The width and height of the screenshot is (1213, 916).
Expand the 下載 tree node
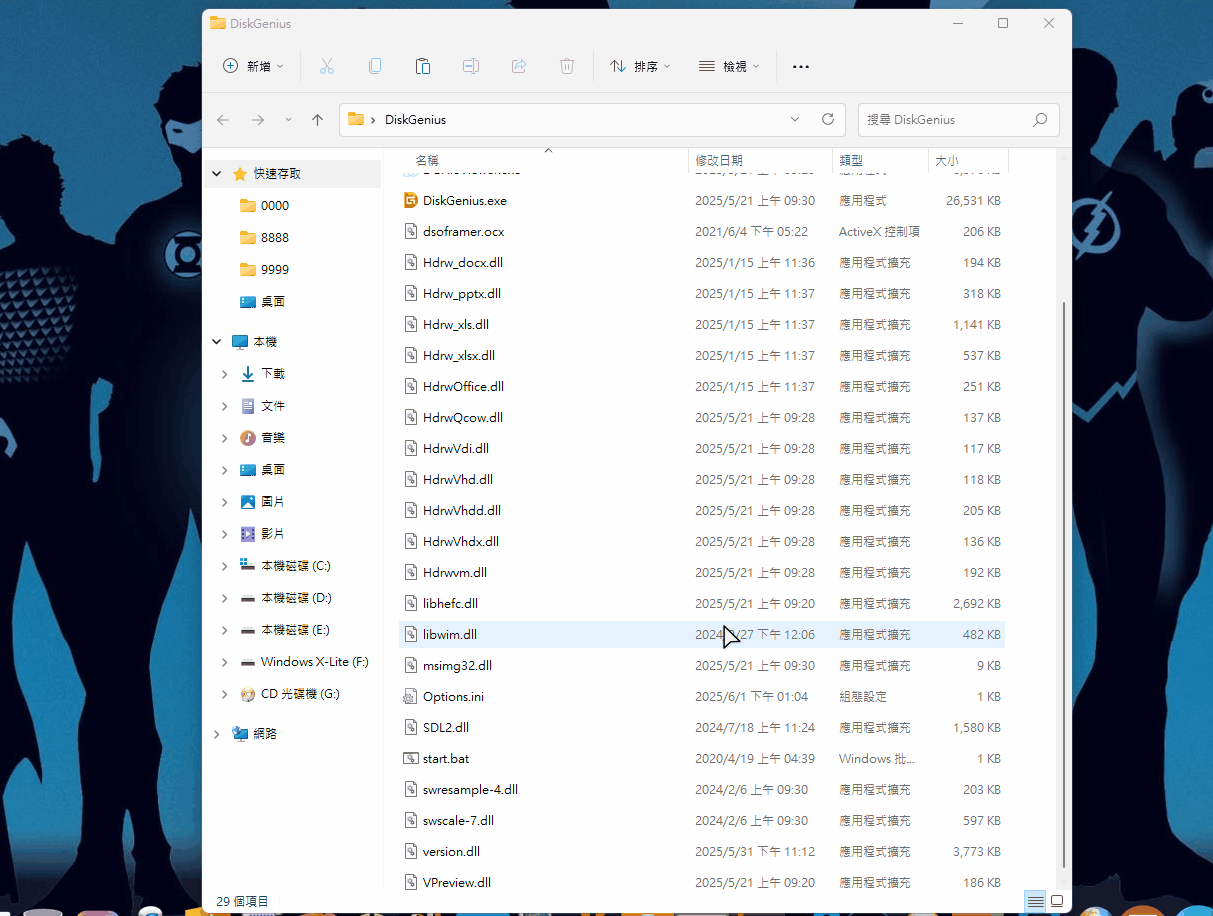click(225, 374)
